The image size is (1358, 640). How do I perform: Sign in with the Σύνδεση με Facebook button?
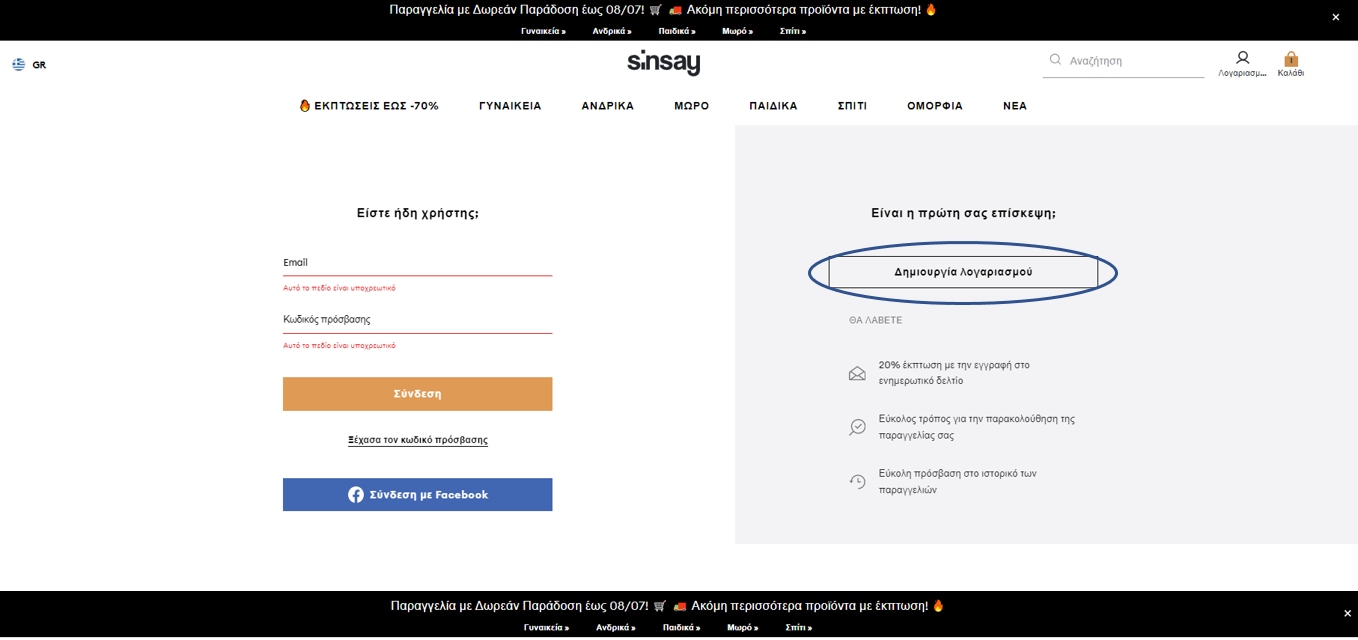click(x=417, y=495)
